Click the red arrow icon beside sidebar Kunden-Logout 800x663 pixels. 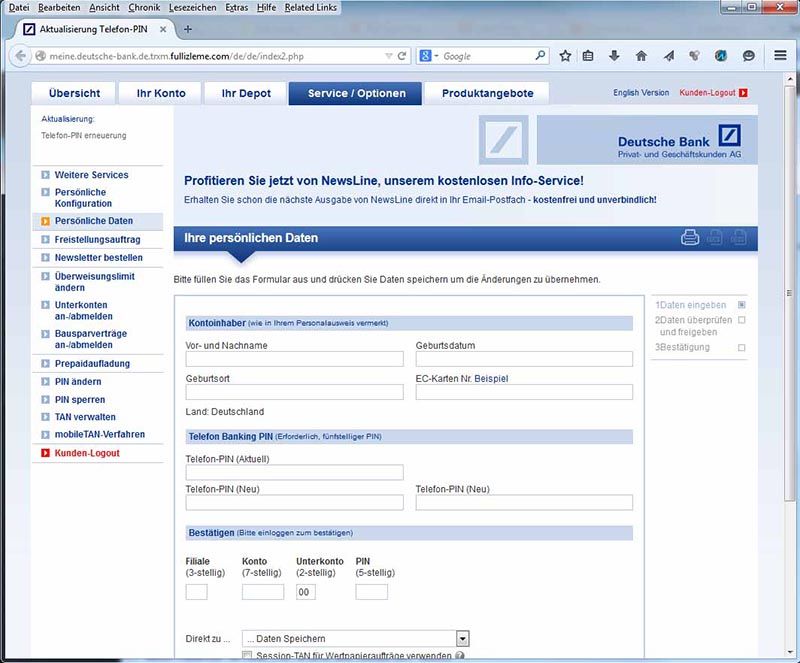(45, 453)
